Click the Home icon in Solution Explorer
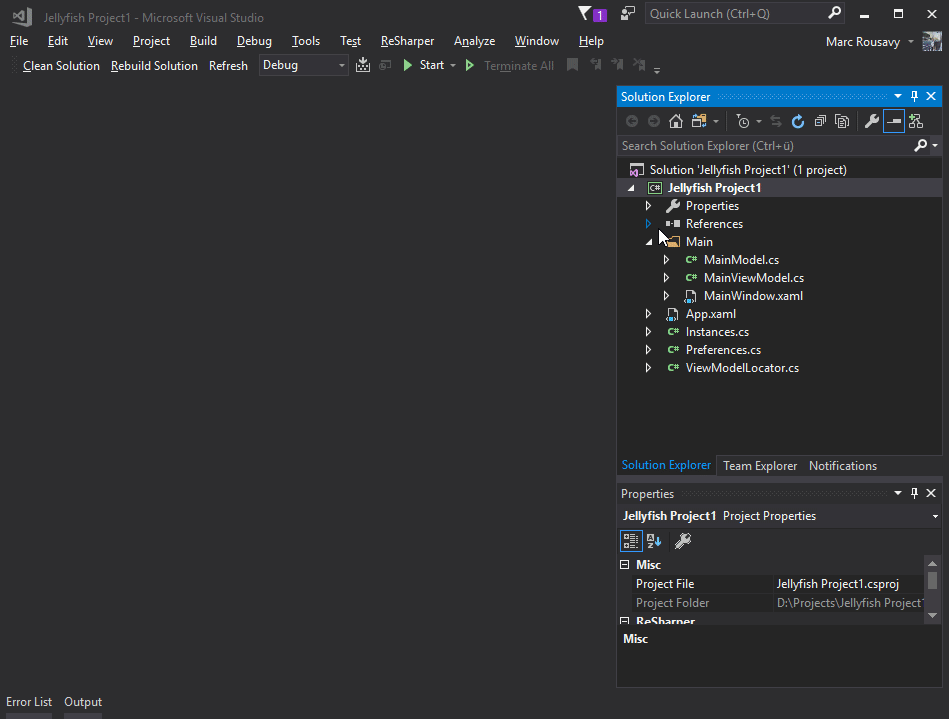949x719 pixels. point(675,122)
